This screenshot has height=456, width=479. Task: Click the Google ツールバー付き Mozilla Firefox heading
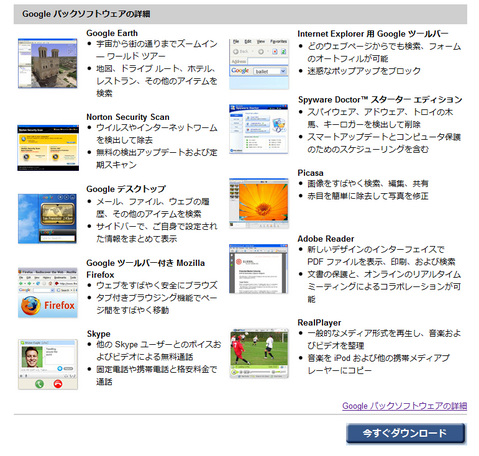pos(145,269)
